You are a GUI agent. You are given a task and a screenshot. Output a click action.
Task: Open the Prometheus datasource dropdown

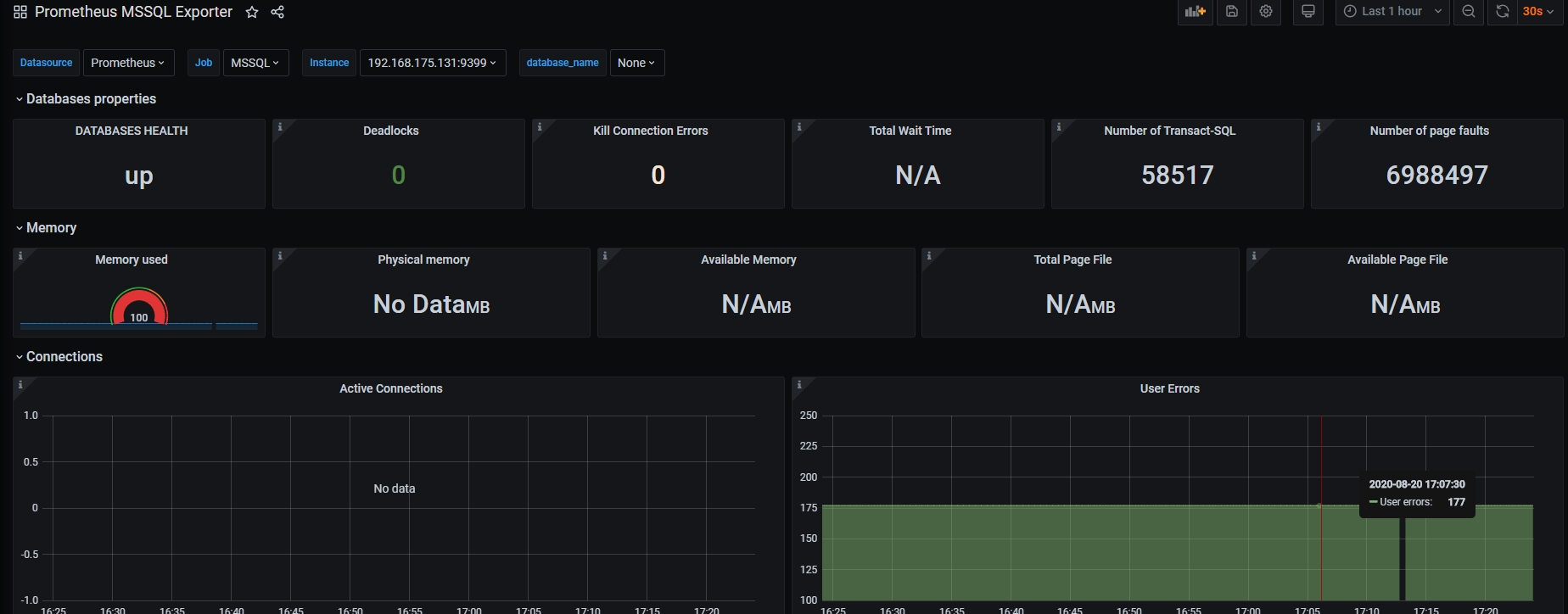click(129, 63)
